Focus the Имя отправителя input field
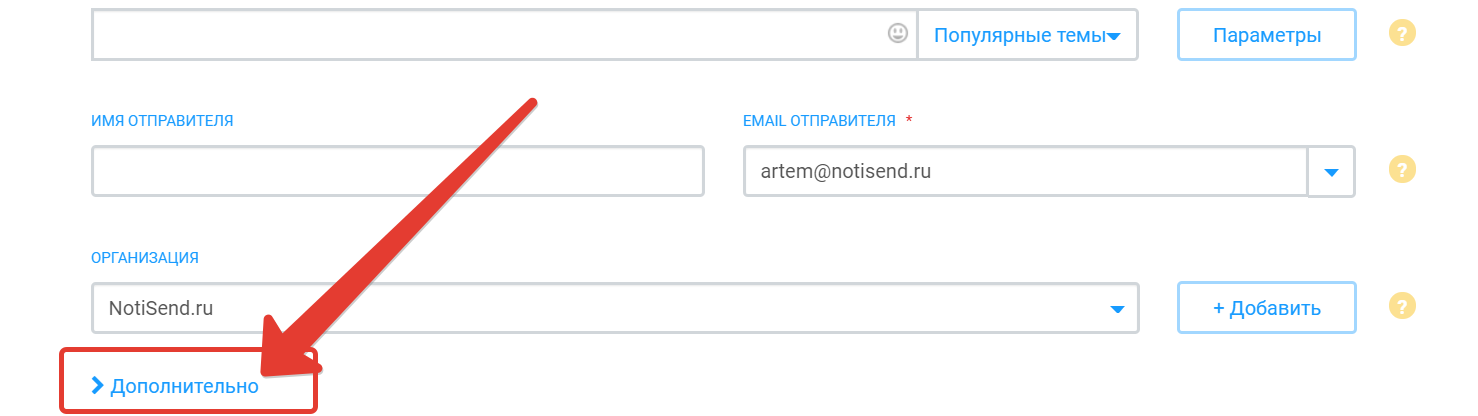1478x416 pixels. 398,171
